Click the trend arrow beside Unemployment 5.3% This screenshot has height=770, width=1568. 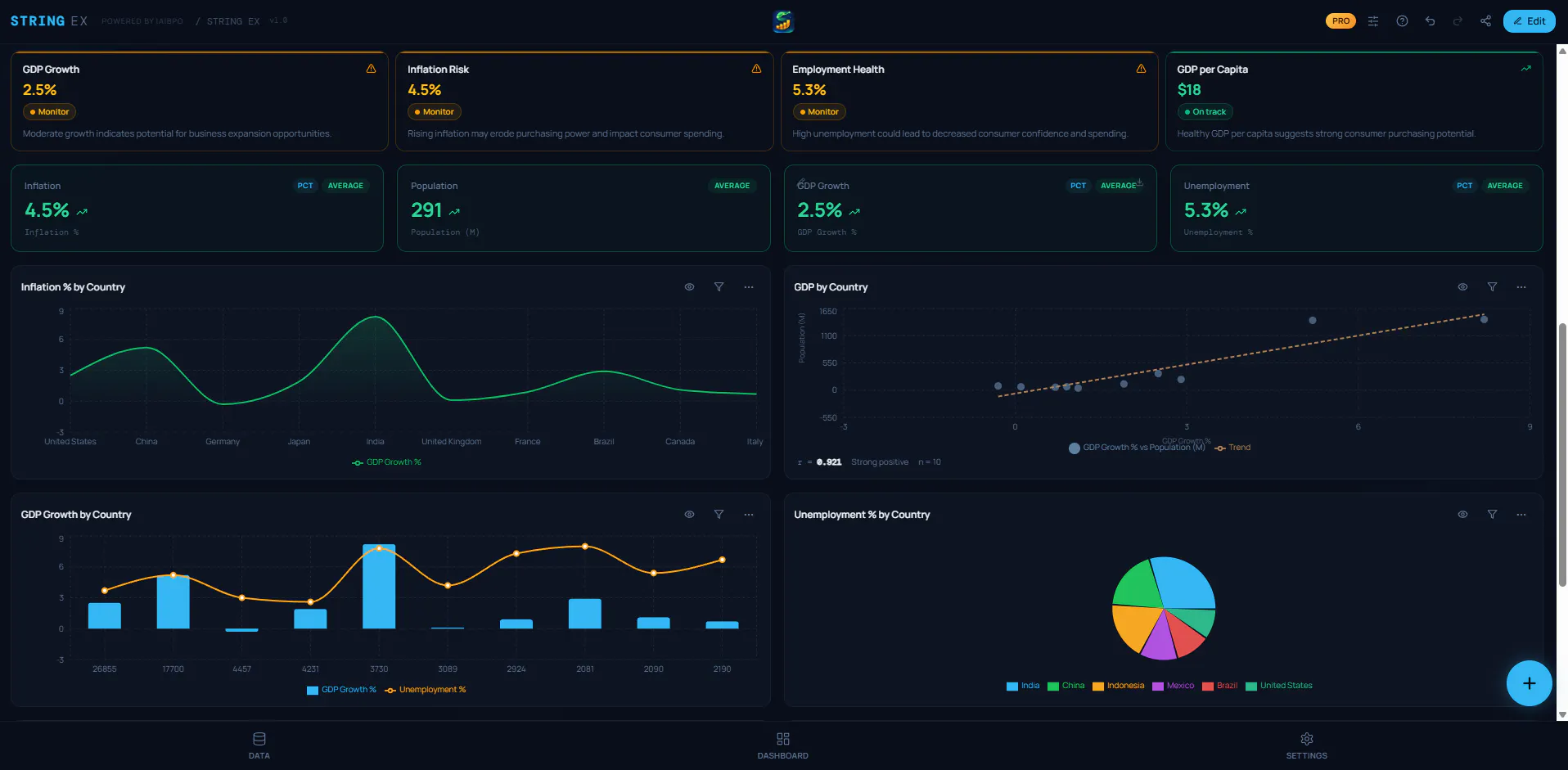tap(1241, 212)
